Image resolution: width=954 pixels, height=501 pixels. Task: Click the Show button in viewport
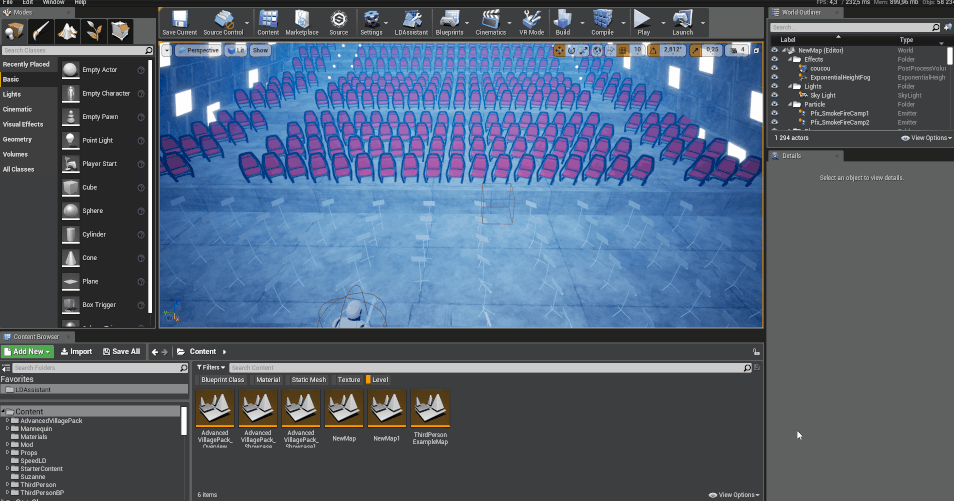click(x=260, y=51)
